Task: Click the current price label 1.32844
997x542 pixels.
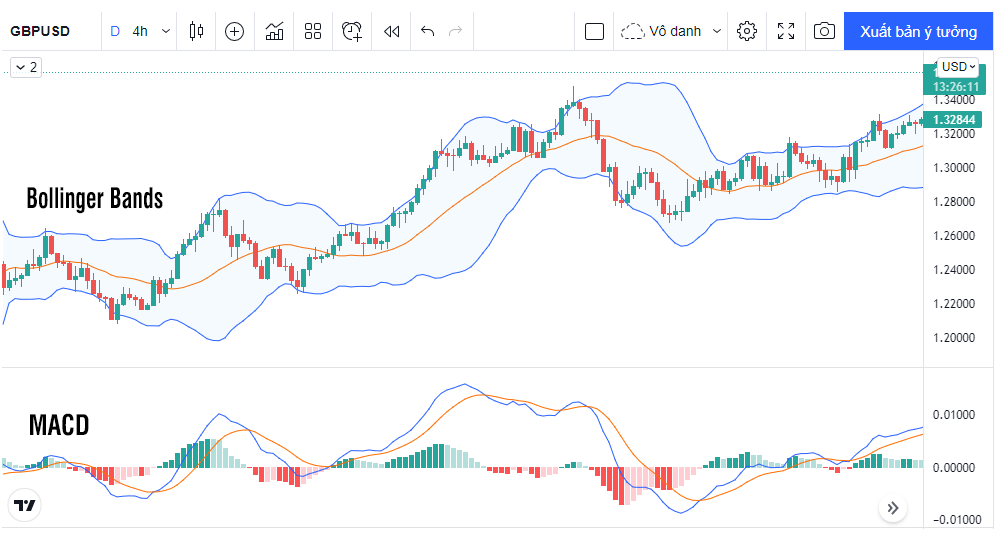Action: [953, 120]
